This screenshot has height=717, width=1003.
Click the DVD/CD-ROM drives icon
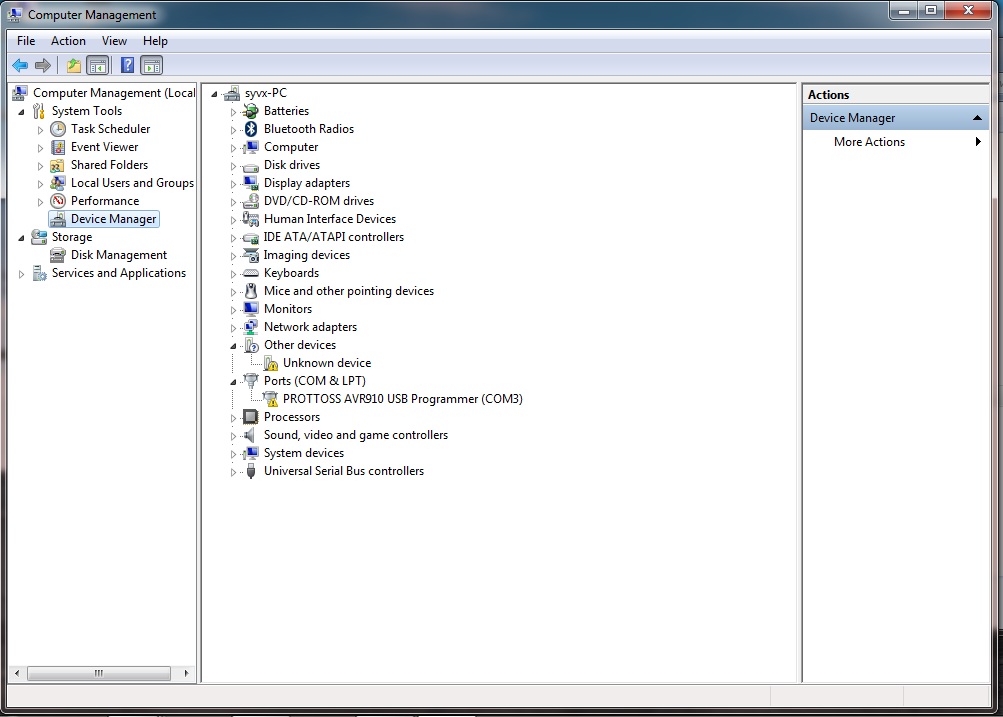pos(251,201)
